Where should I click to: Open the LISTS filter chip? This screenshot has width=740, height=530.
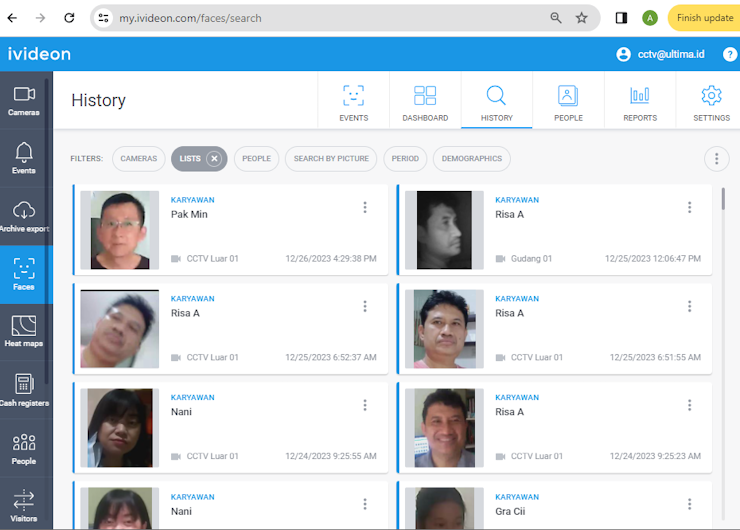[190, 159]
